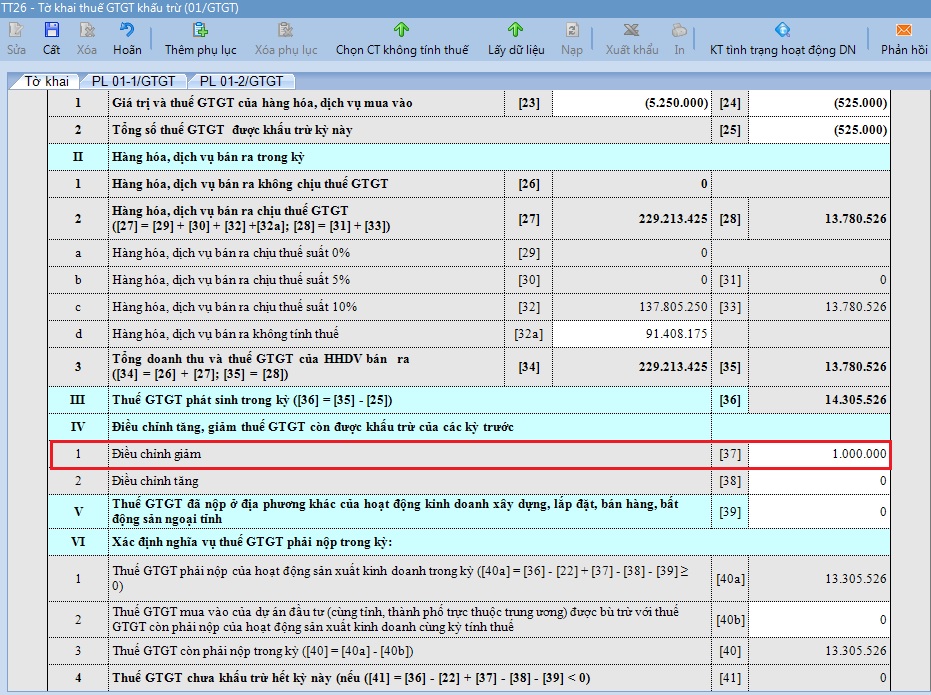The height and width of the screenshot is (695, 931).
Task: Click field [39] value cell
Action: click(x=819, y=512)
